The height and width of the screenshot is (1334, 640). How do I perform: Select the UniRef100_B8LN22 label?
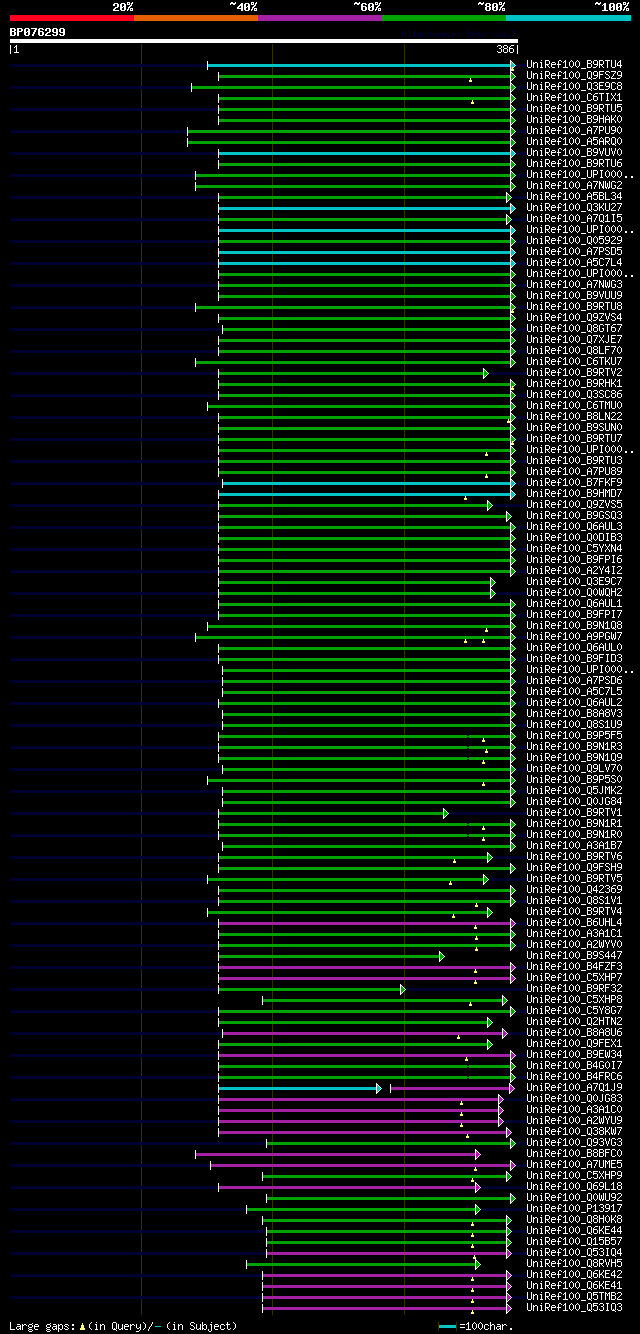[574, 417]
